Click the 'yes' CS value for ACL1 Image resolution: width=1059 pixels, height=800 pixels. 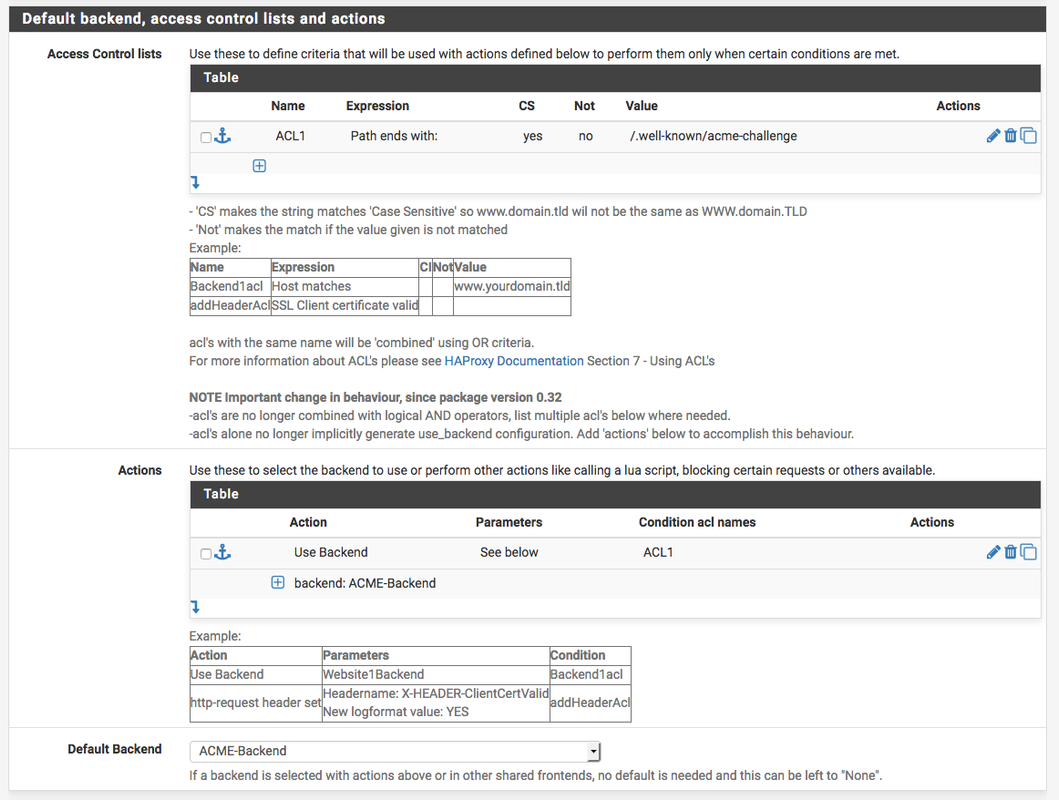(533, 136)
